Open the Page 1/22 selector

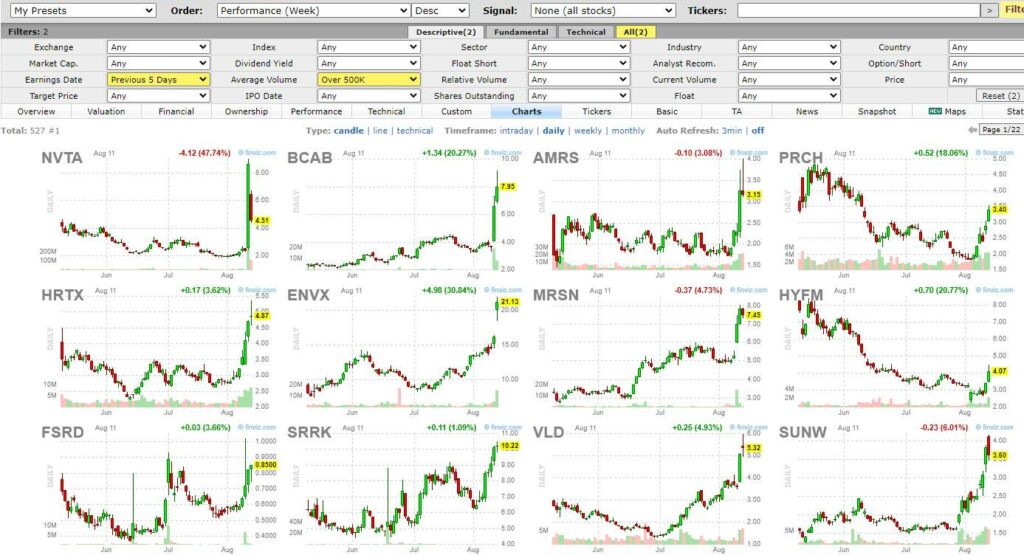[x=1000, y=130]
